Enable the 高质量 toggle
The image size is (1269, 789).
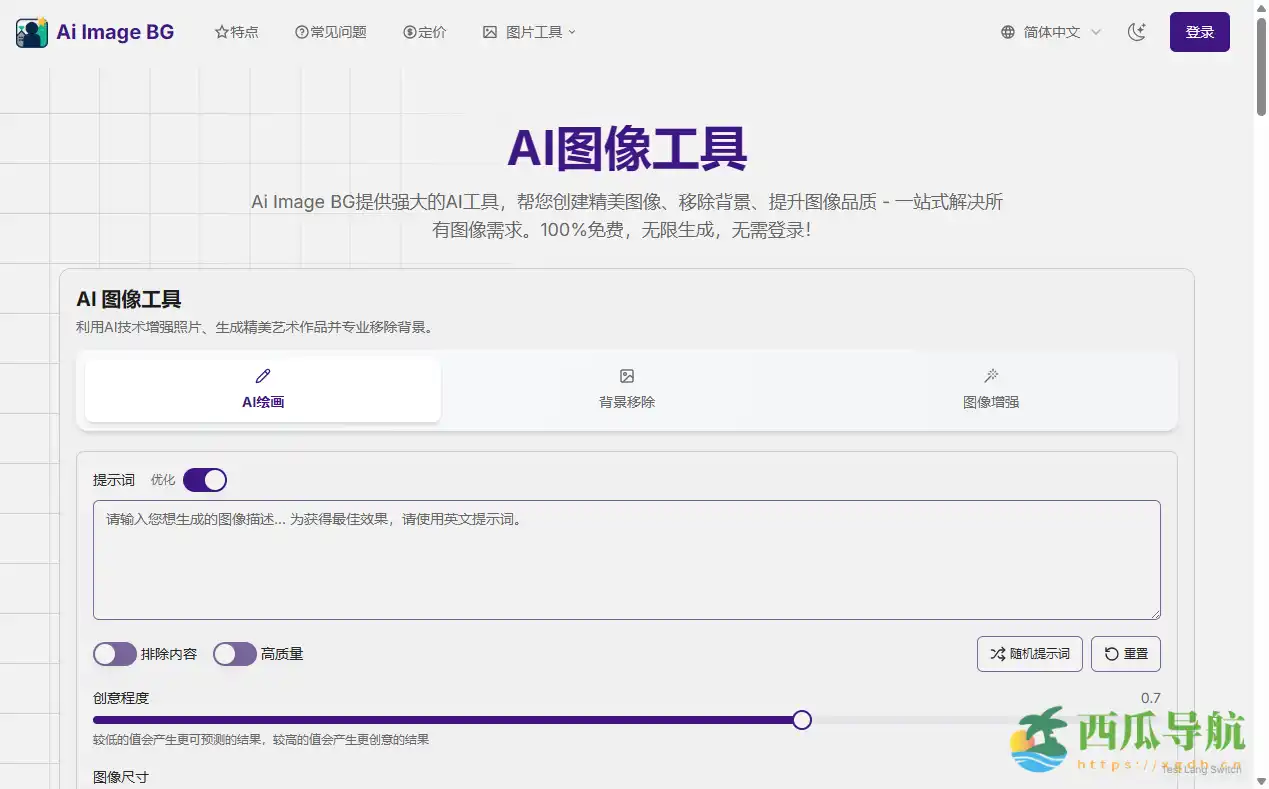coord(234,654)
